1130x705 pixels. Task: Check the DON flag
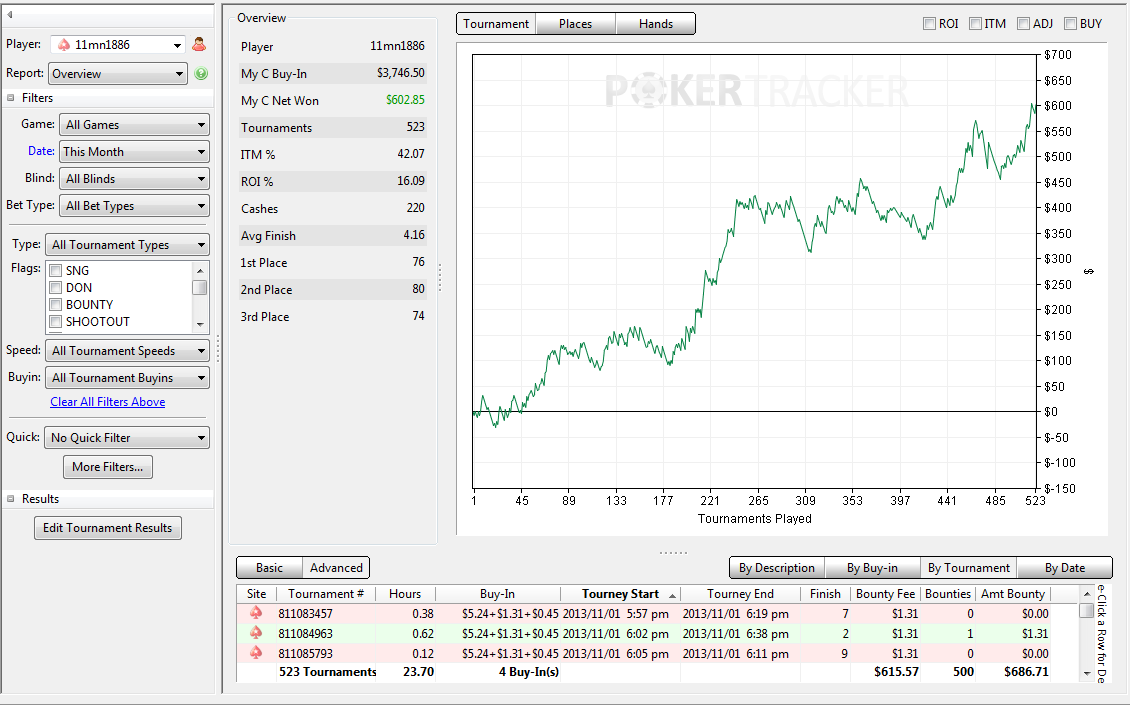click(55, 288)
